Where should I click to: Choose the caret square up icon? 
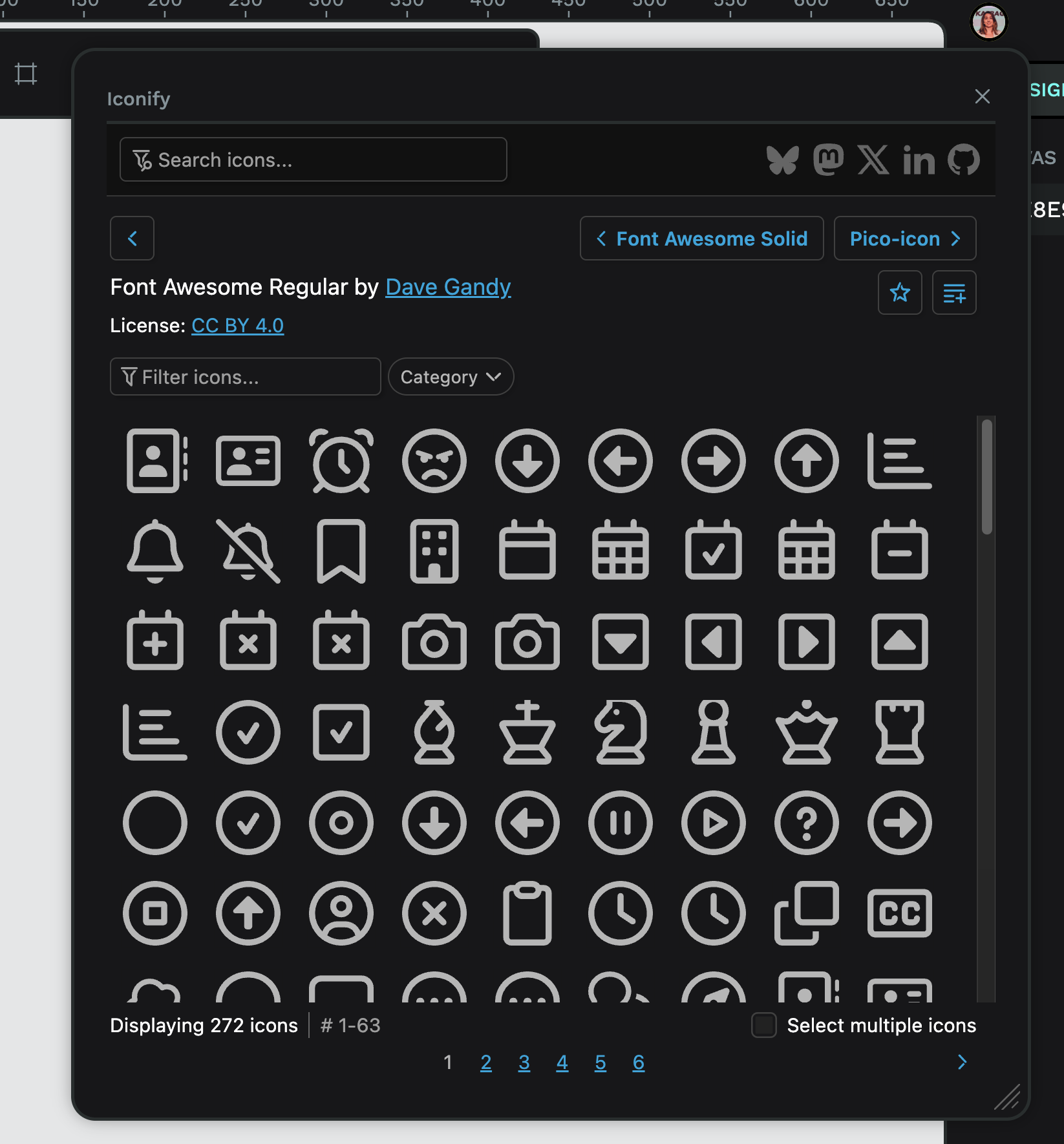click(x=900, y=642)
